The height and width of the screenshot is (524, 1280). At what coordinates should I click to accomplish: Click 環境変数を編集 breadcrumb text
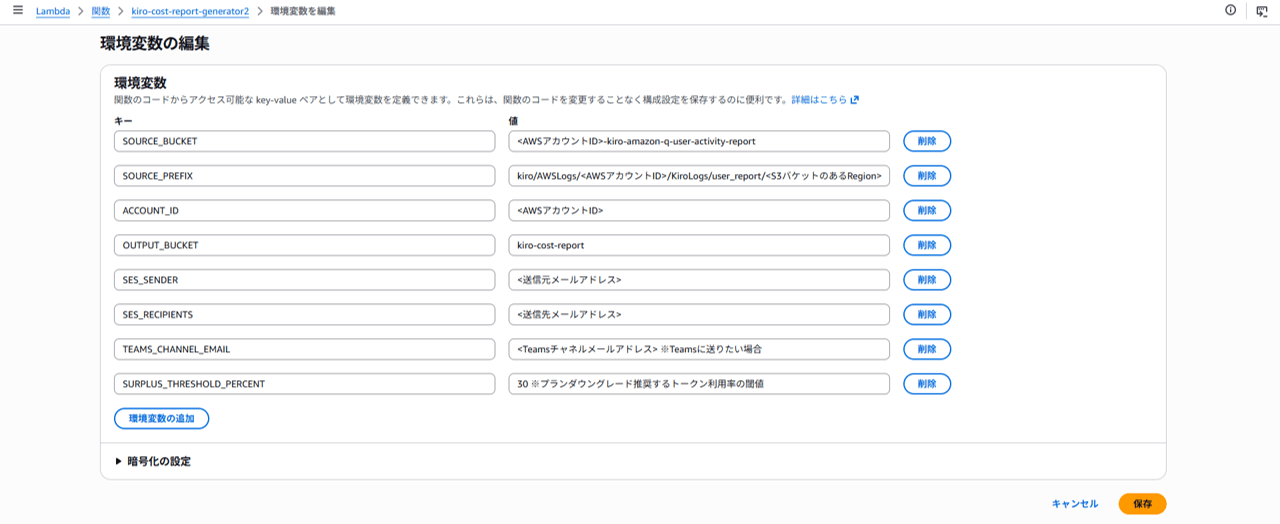coord(303,11)
